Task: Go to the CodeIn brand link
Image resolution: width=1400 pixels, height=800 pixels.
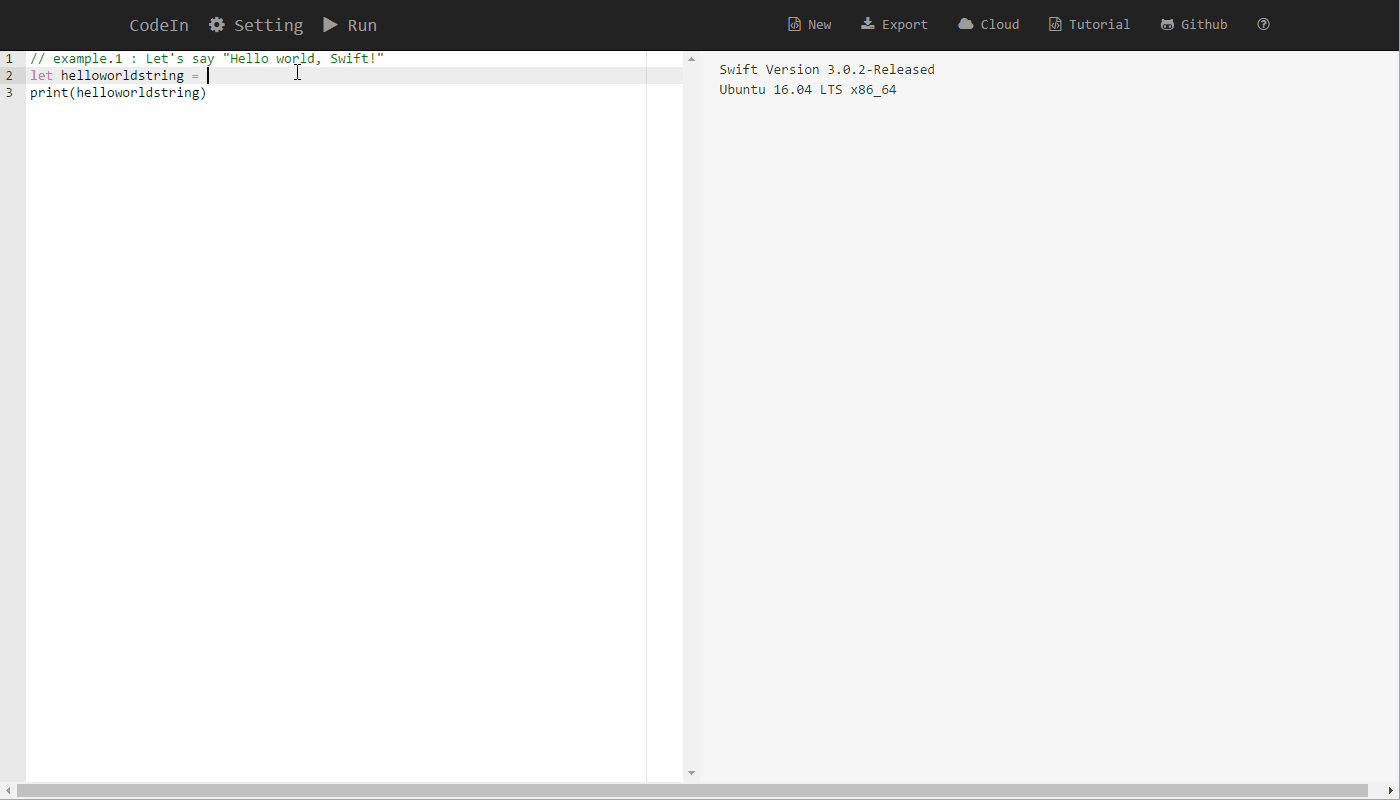Action: [x=159, y=25]
